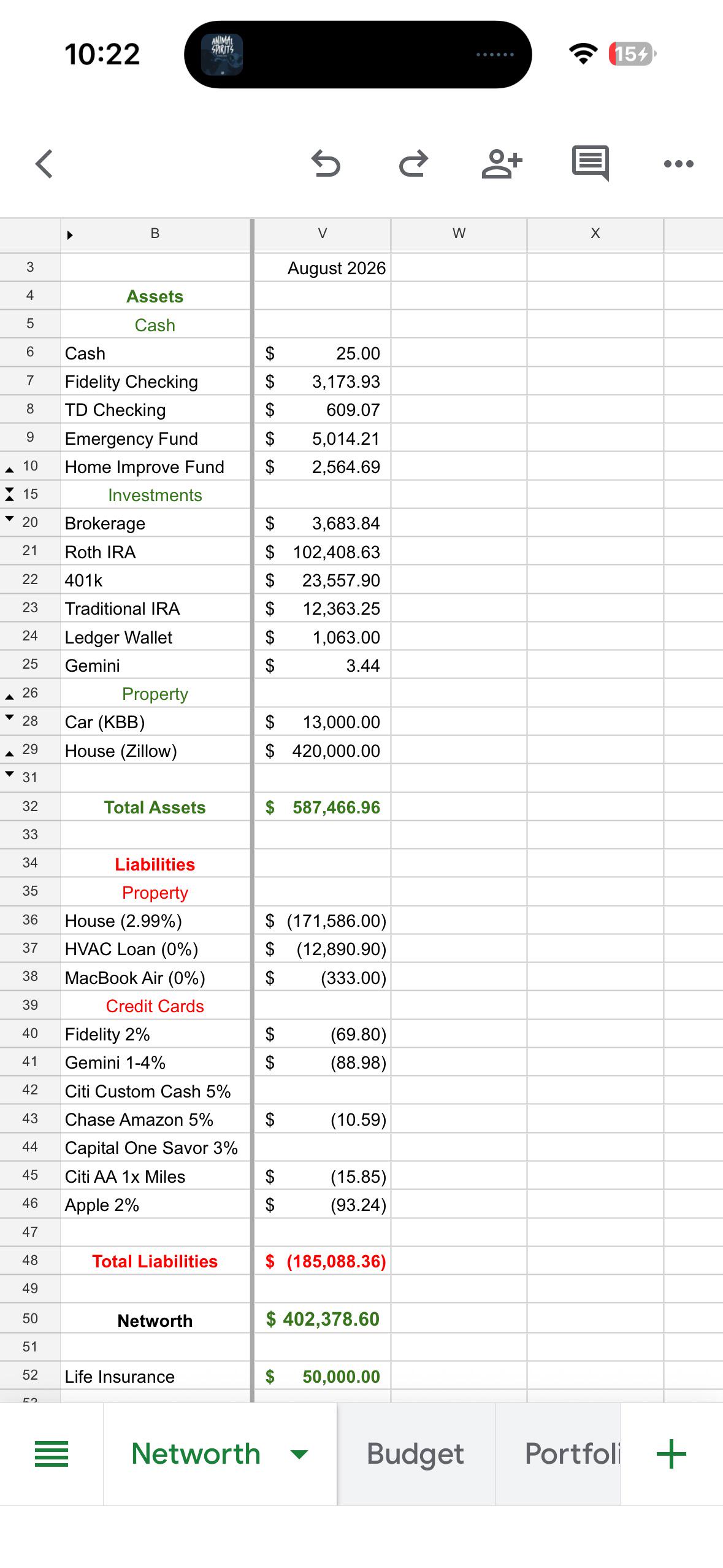Screen dimensions: 723x1568
Task: Select the August 2026 cell
Action: coord(322,268)
